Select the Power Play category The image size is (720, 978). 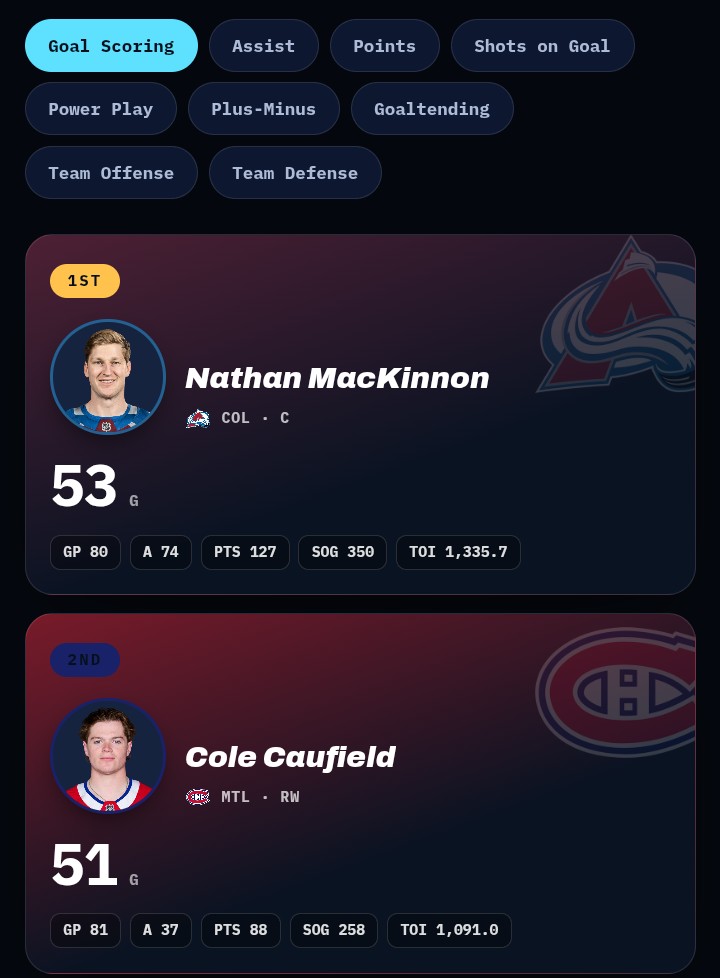pos(101,109)
